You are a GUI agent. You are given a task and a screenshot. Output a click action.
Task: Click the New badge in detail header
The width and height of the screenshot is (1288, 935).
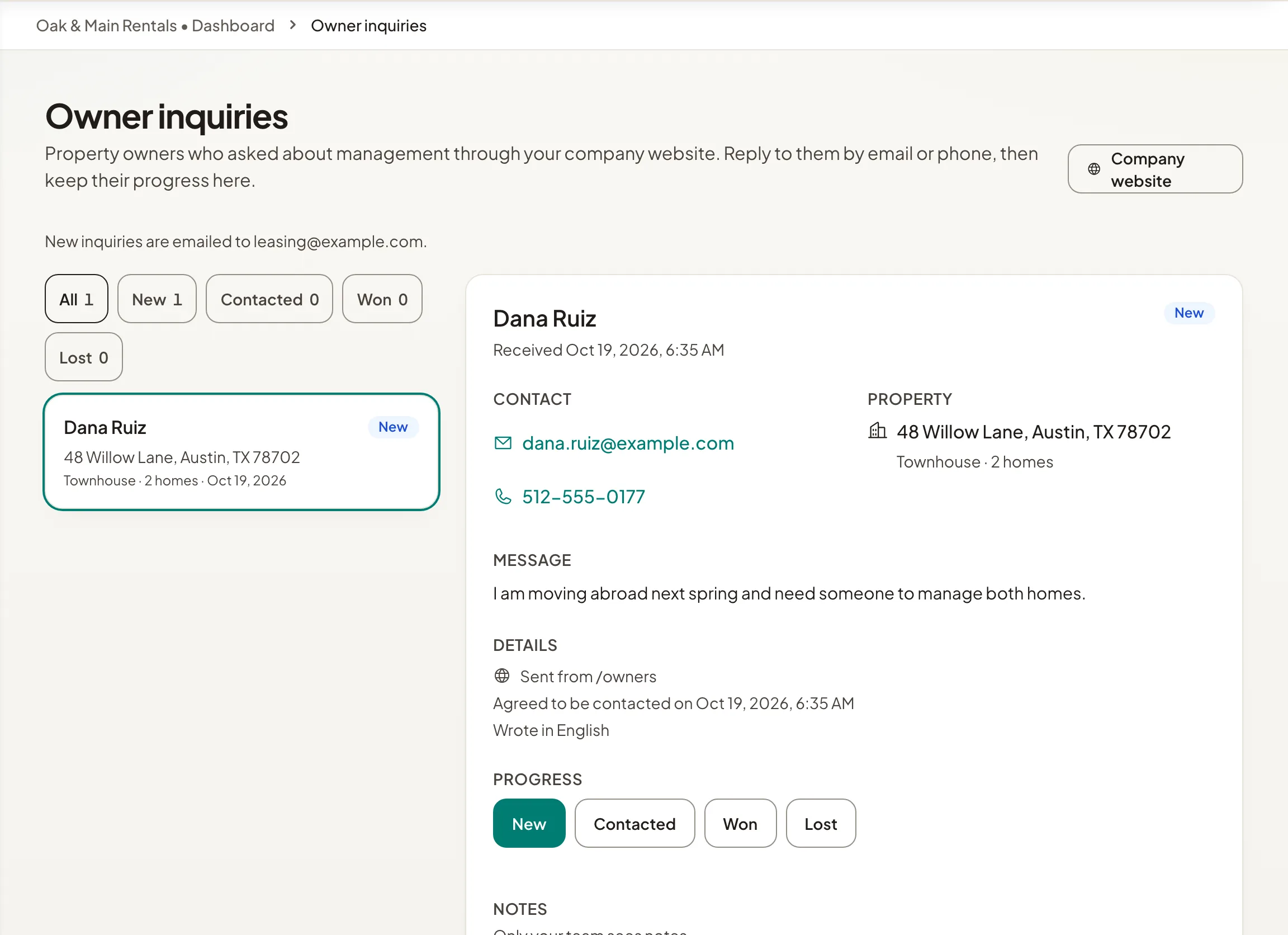click(x=1188, y=313)
